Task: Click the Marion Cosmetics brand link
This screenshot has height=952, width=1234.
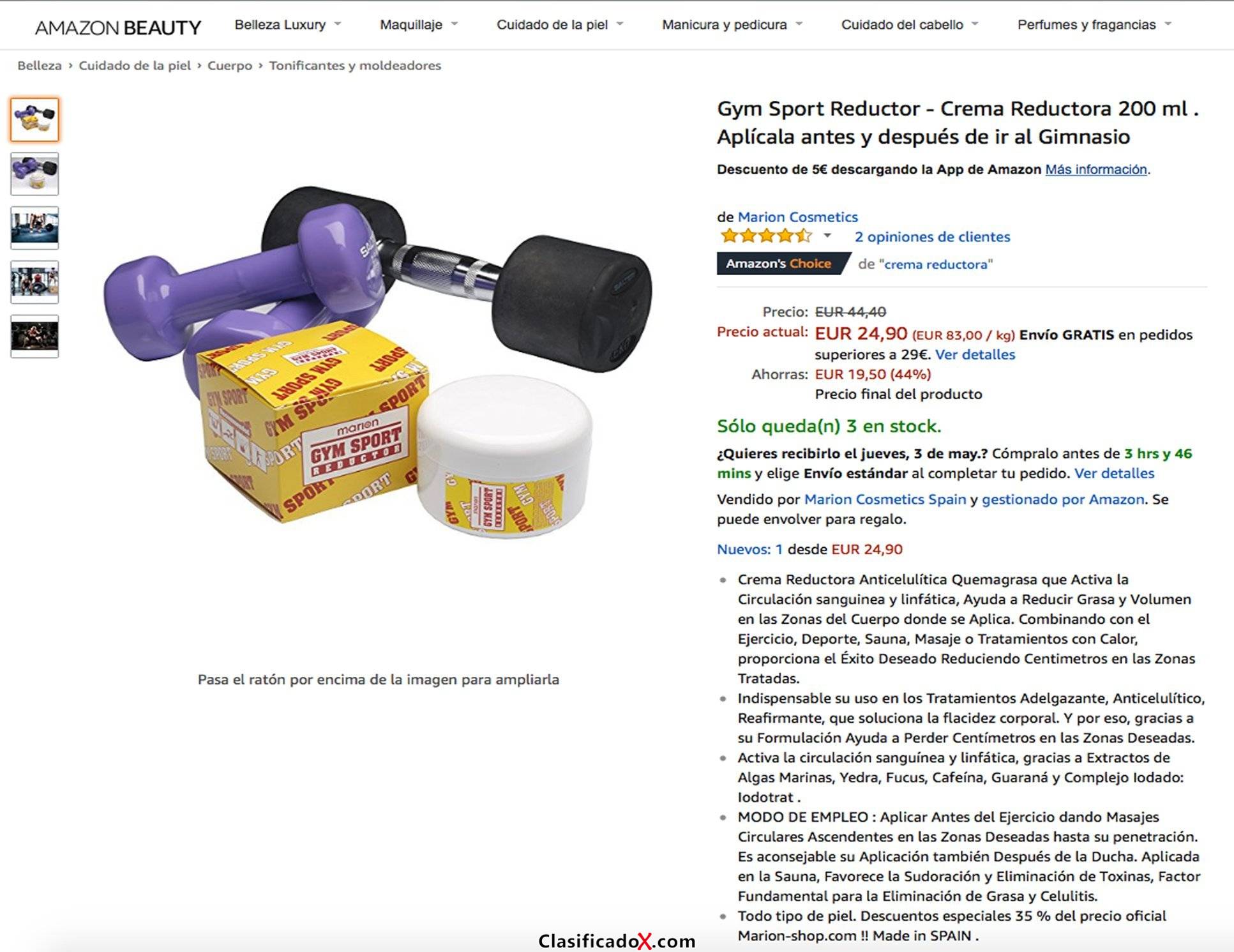Action: [x=797, y=216]
